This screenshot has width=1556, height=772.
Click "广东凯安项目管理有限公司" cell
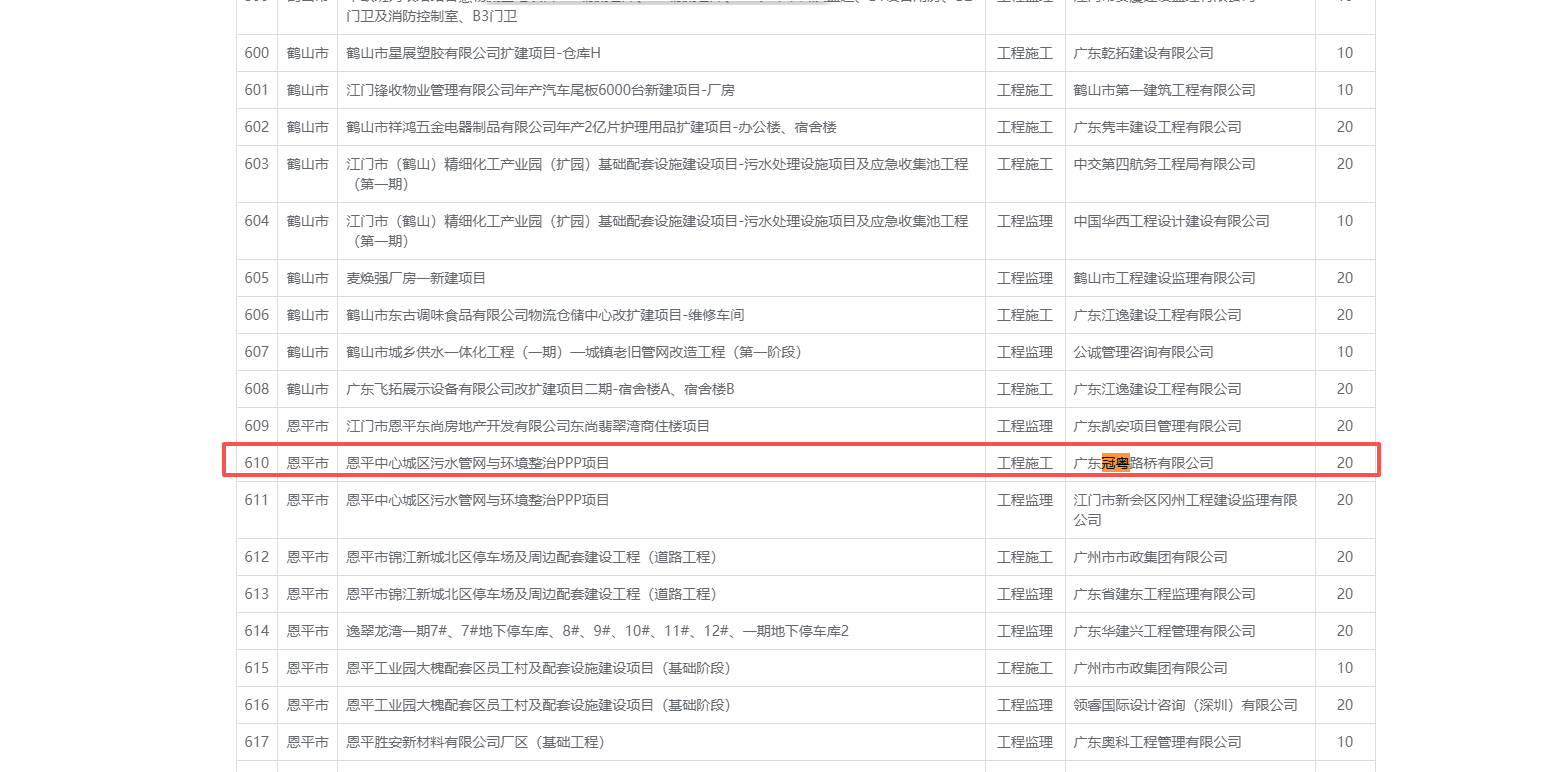click(1157, 426)
